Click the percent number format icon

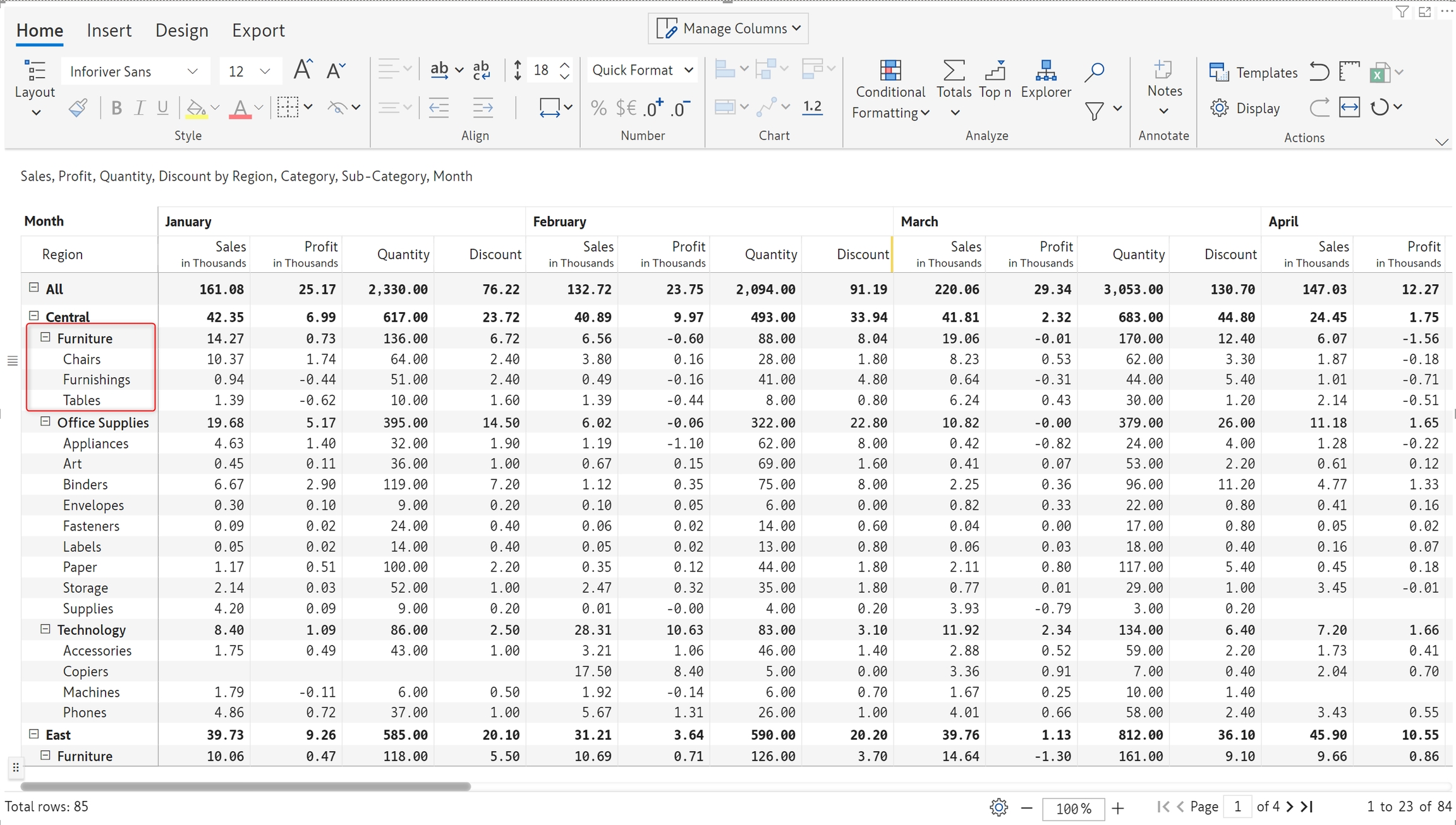click(x=598, y=108)
